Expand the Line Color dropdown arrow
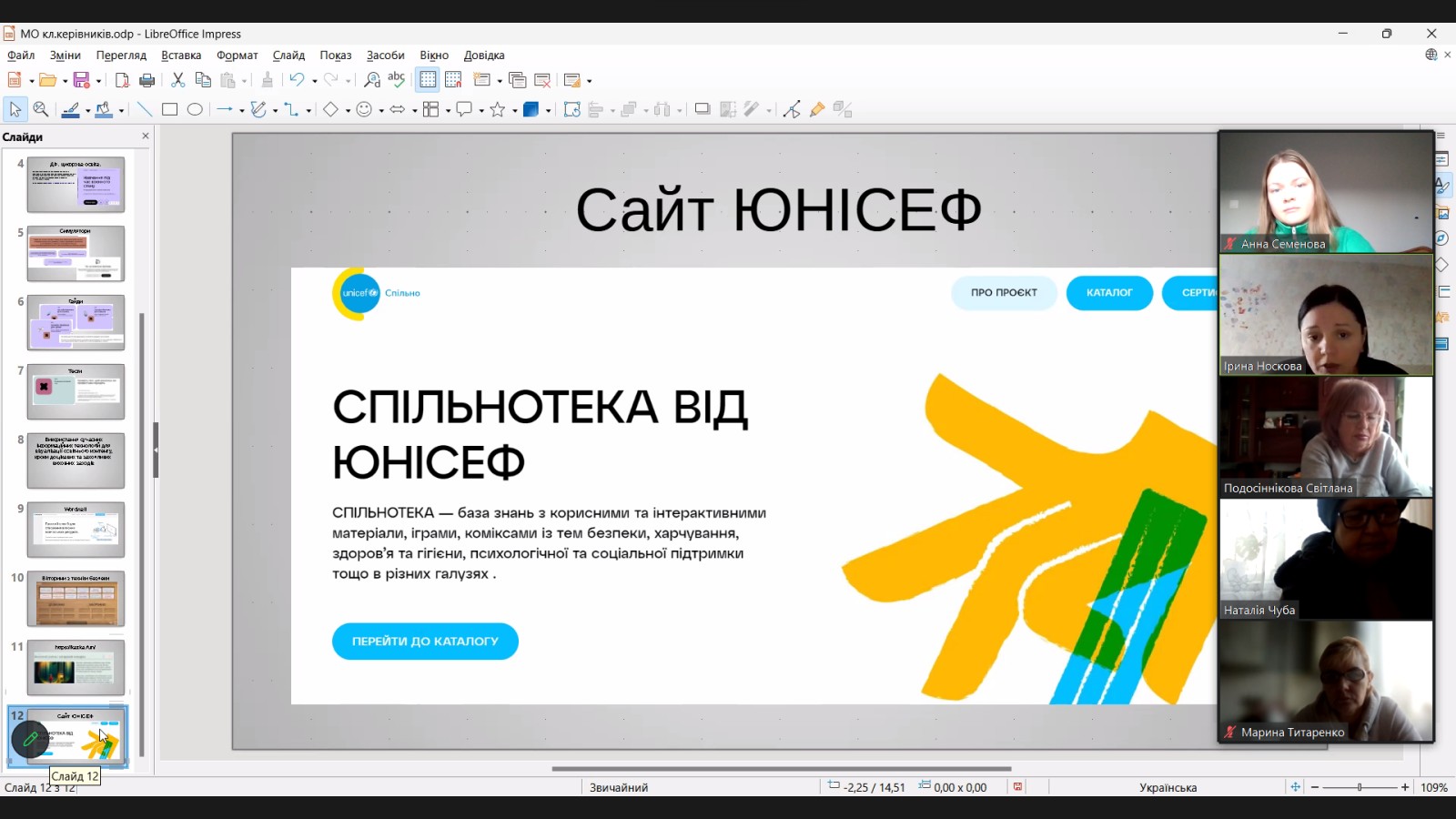The image size is (1456, 819). [x=87, y=110]
